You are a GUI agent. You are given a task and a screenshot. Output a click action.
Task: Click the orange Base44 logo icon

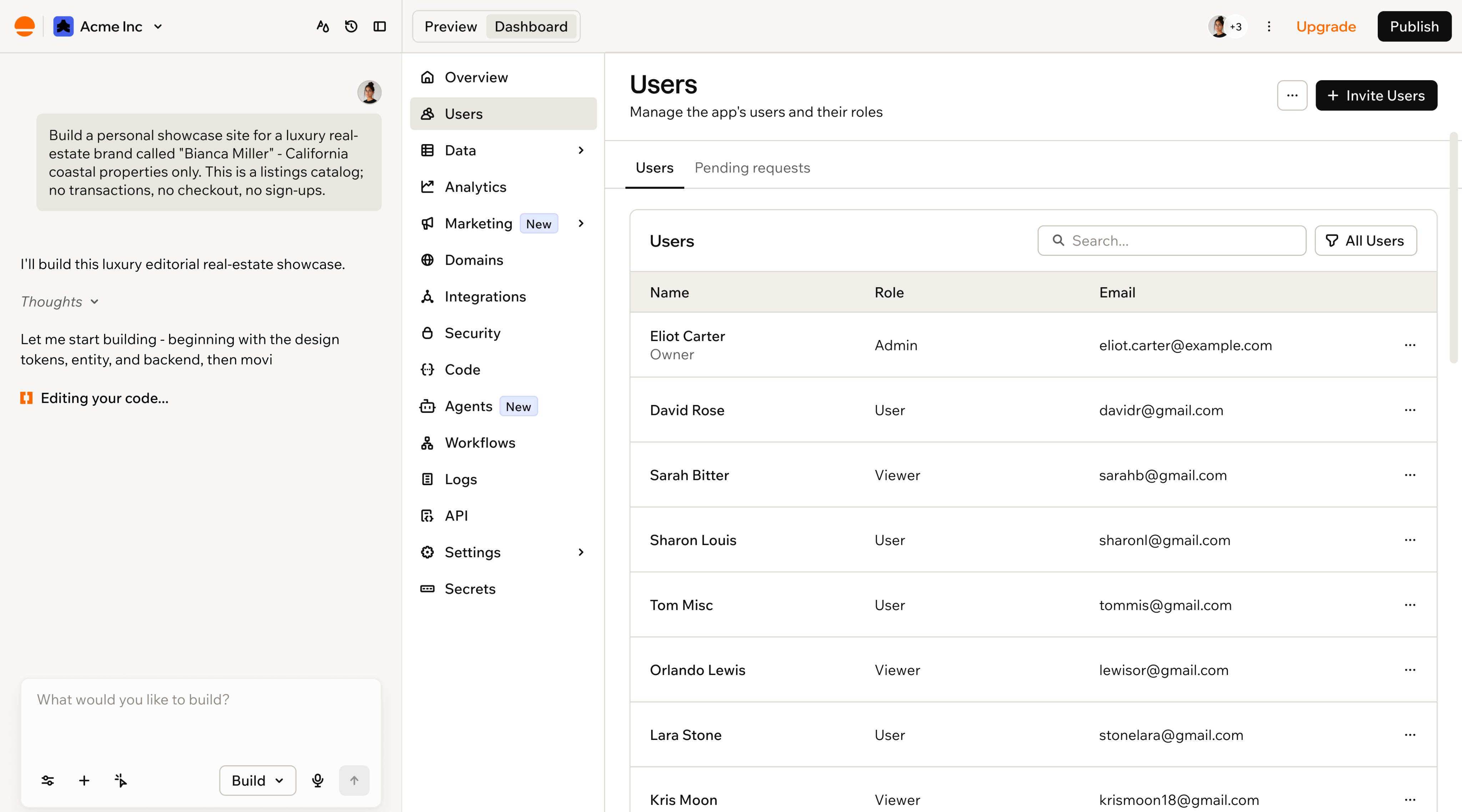[24, 27]
